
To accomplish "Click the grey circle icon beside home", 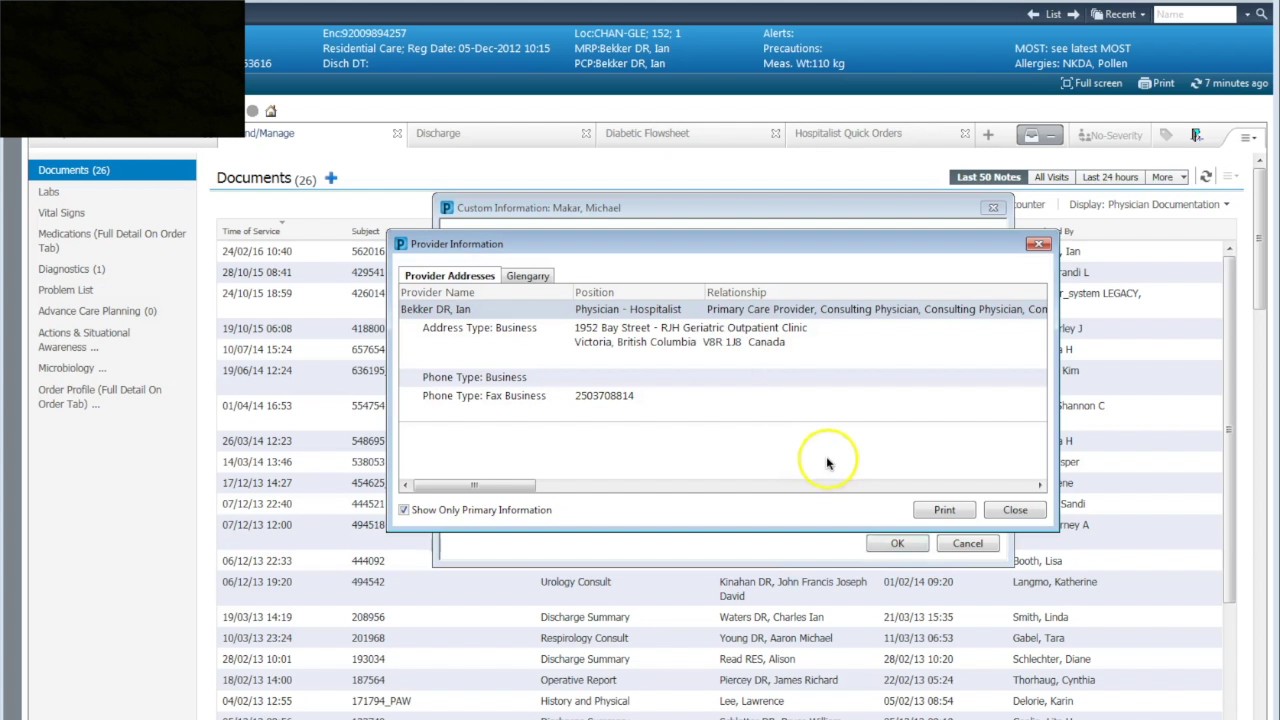I will 252,111.
